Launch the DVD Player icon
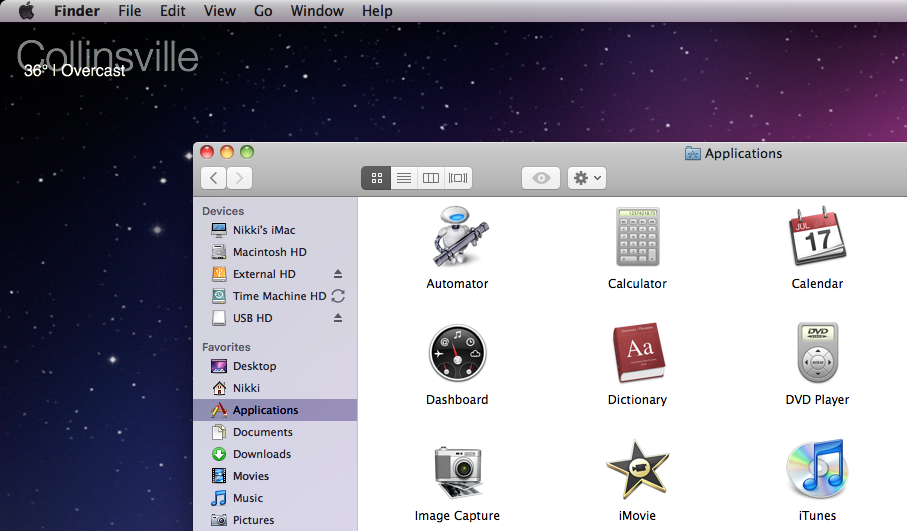The height and width of the screenshot is (531, 907). pyautogui.click(x=817, y=352)
